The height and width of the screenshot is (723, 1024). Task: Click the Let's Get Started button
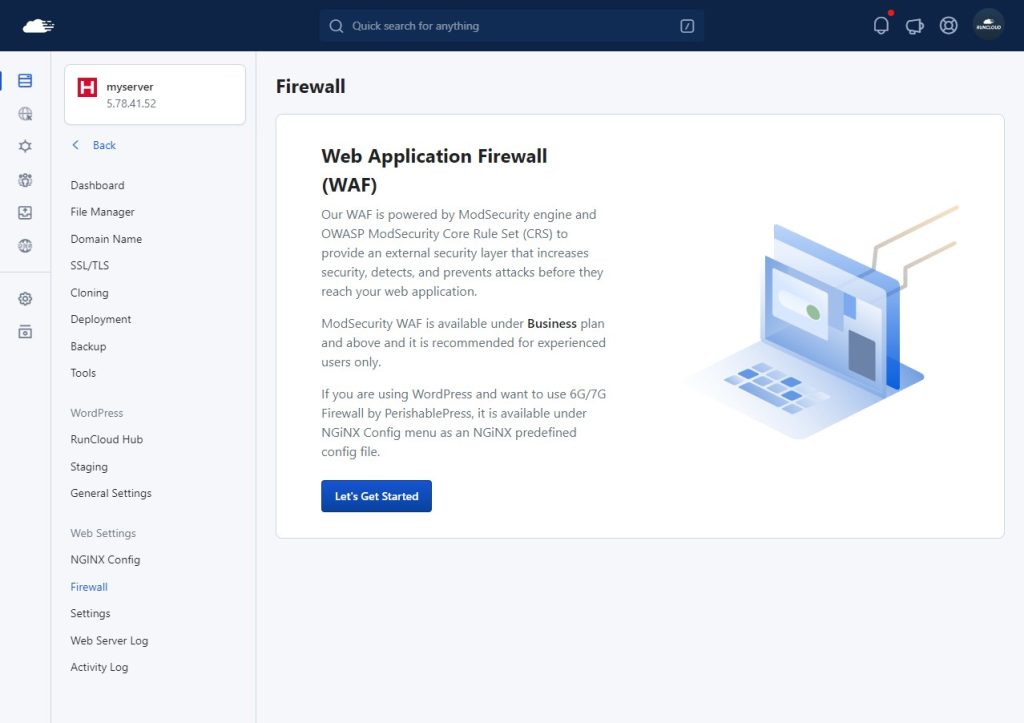coord(376,496)
